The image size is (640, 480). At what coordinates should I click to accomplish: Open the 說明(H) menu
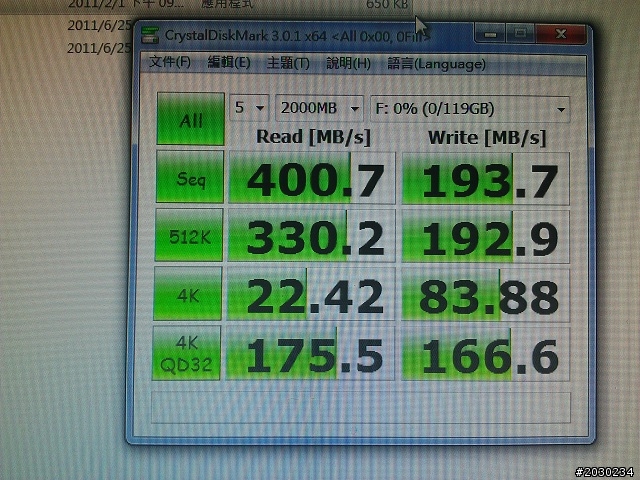(x=348, y=64)
